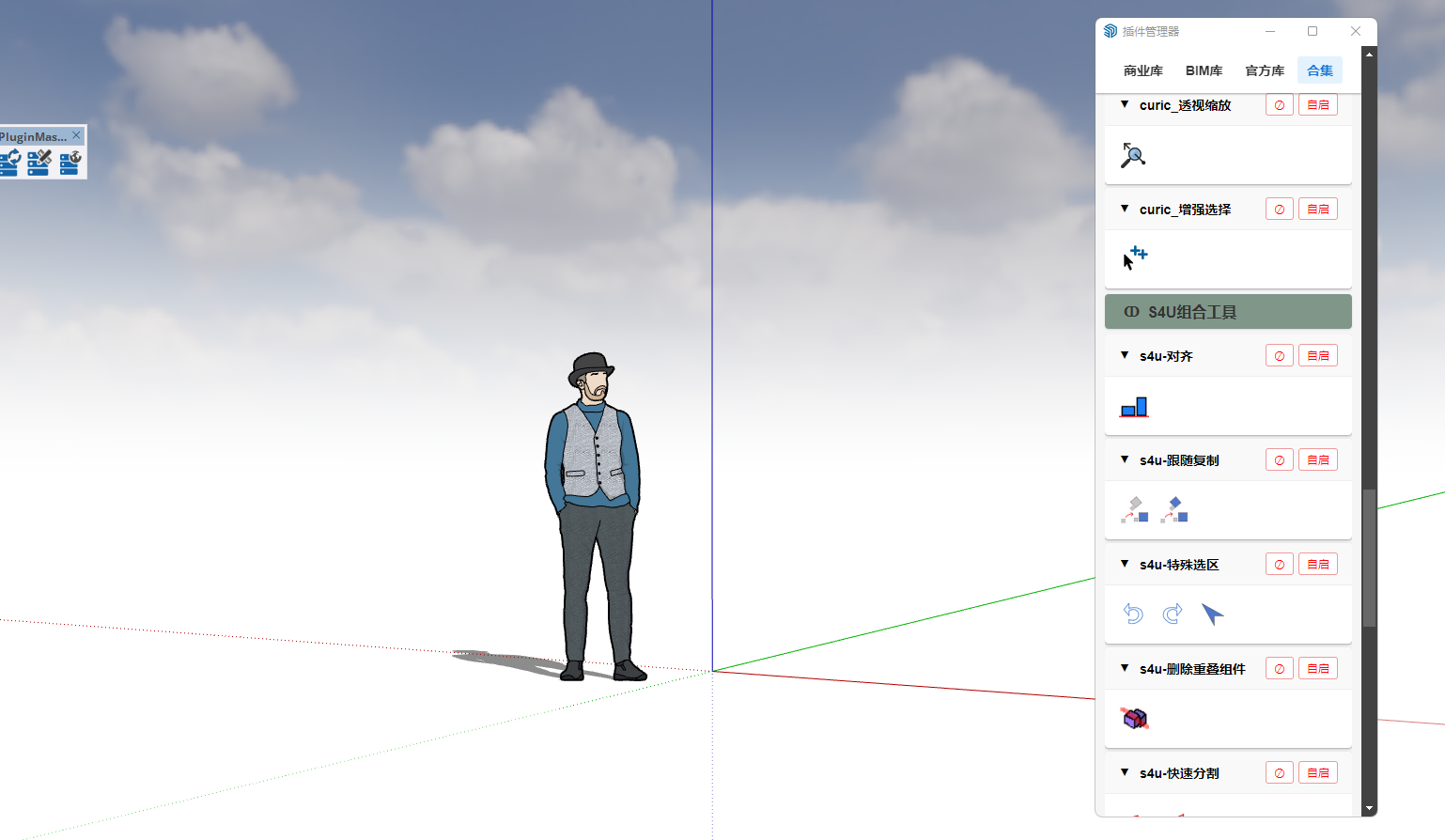Click the blue arrow cursor in s4u-特殊选区
The width and height of the screenshot is (1445, 840).
pyautogui.click(x=1212, y=614)
